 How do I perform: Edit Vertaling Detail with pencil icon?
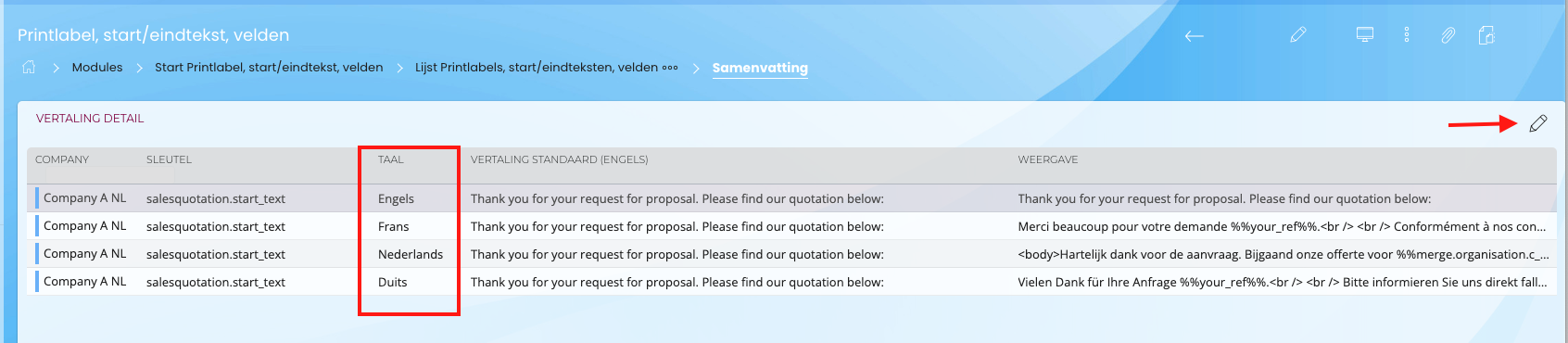coord(1538,123)
